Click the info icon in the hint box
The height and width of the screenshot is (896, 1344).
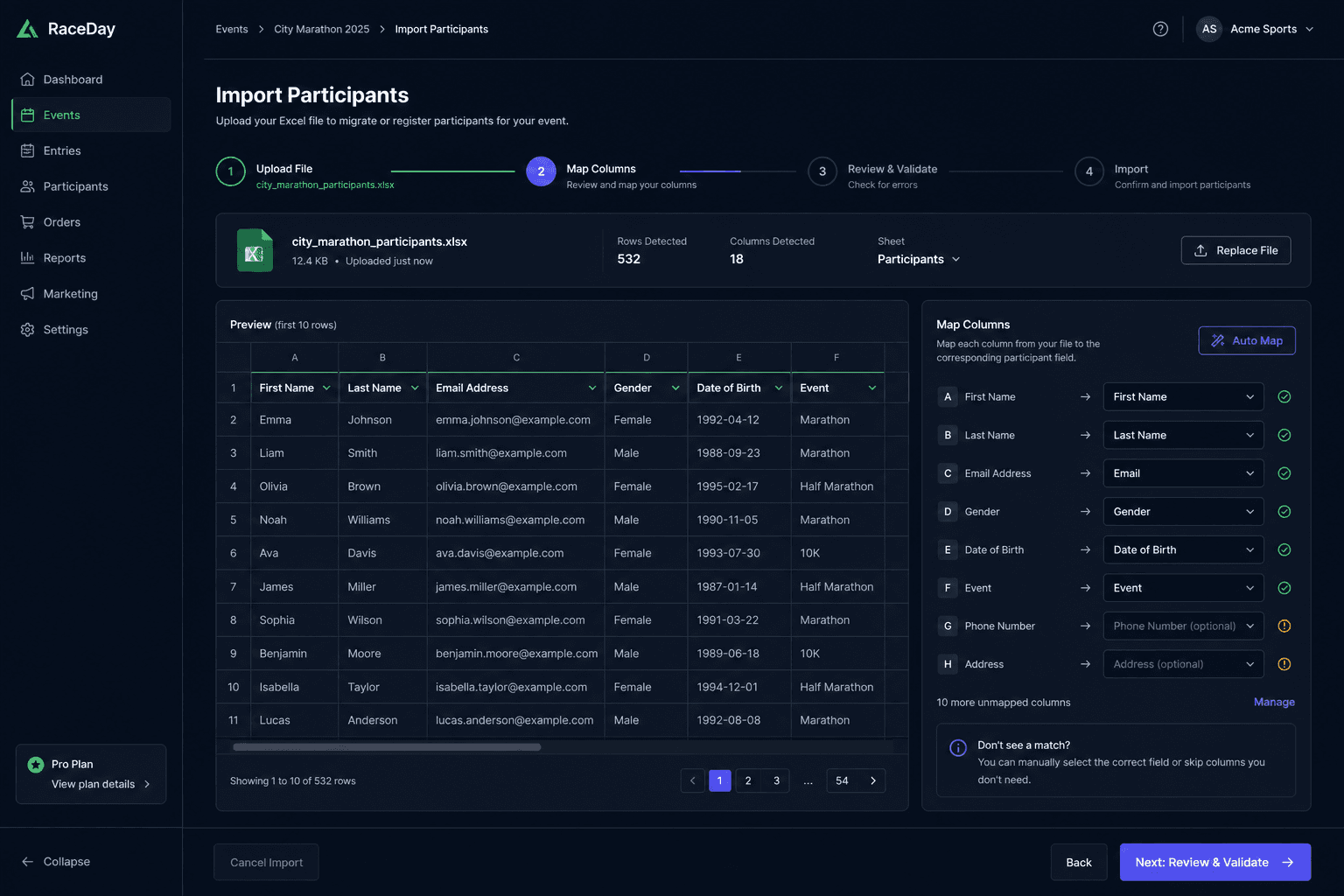pyautogui.click(x=958, y=747)
